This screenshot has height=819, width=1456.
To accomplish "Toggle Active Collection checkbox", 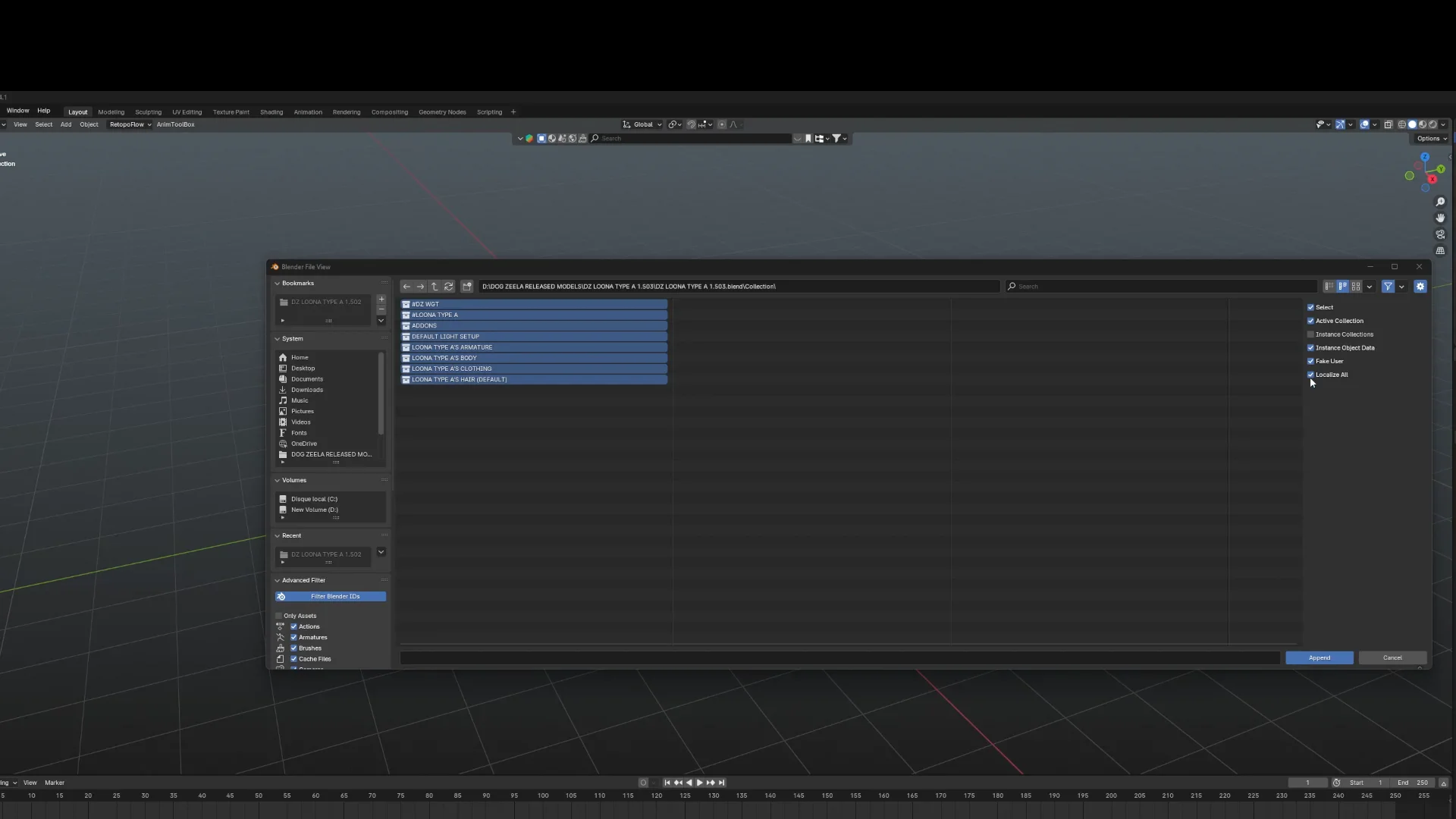I will point(1310,321).
